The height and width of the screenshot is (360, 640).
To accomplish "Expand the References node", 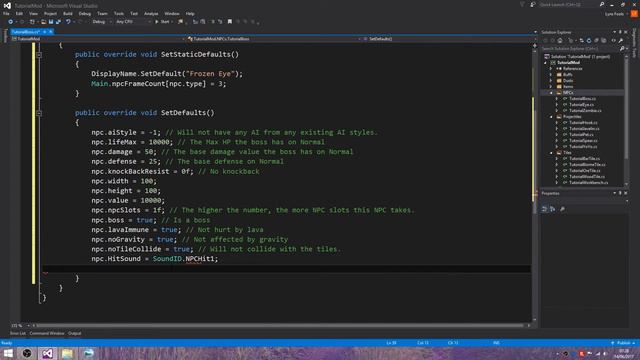I will [551, 69].
